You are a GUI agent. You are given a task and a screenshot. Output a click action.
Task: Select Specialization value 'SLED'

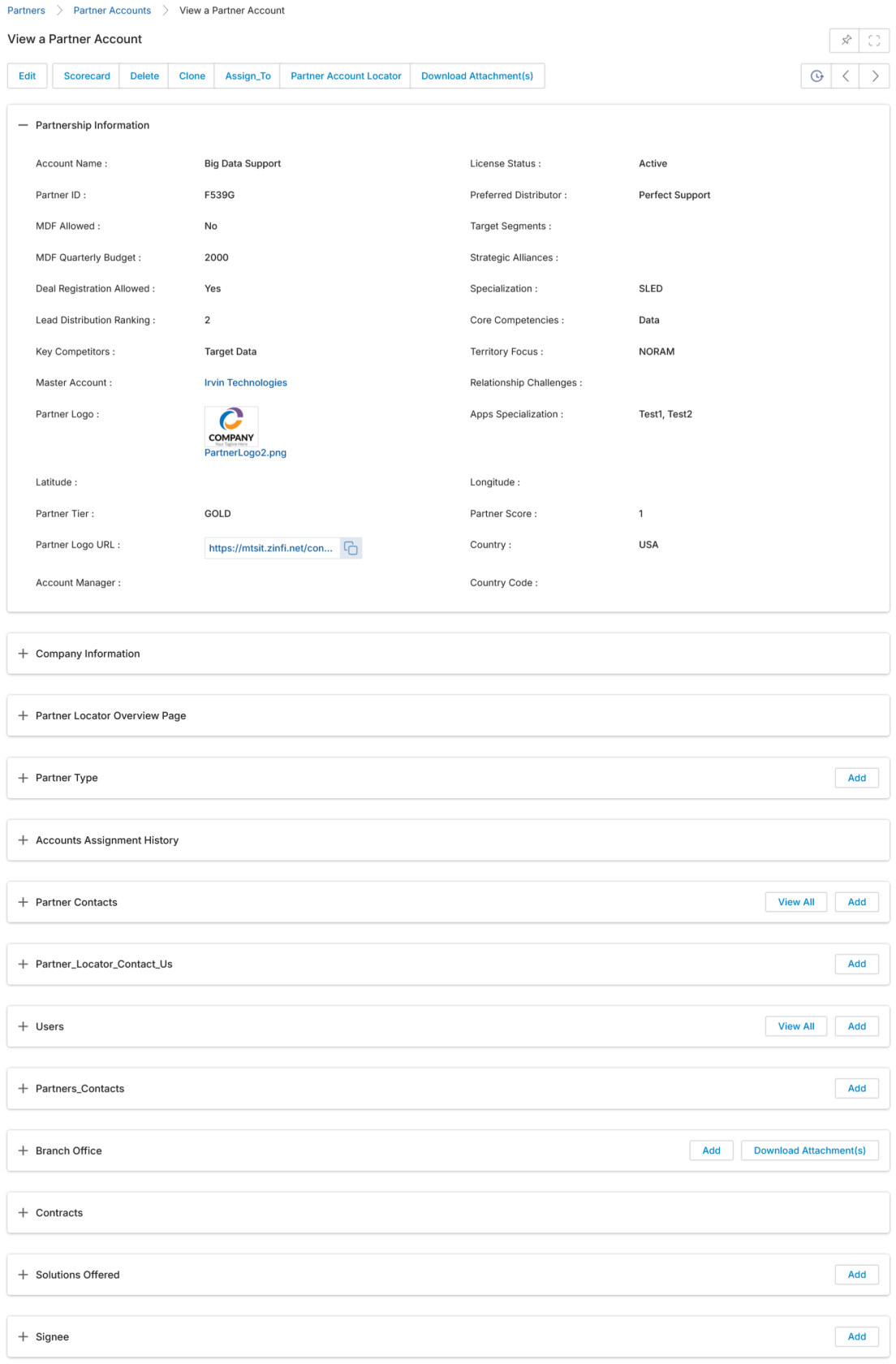pyautogui.click(x=651, y=288)
